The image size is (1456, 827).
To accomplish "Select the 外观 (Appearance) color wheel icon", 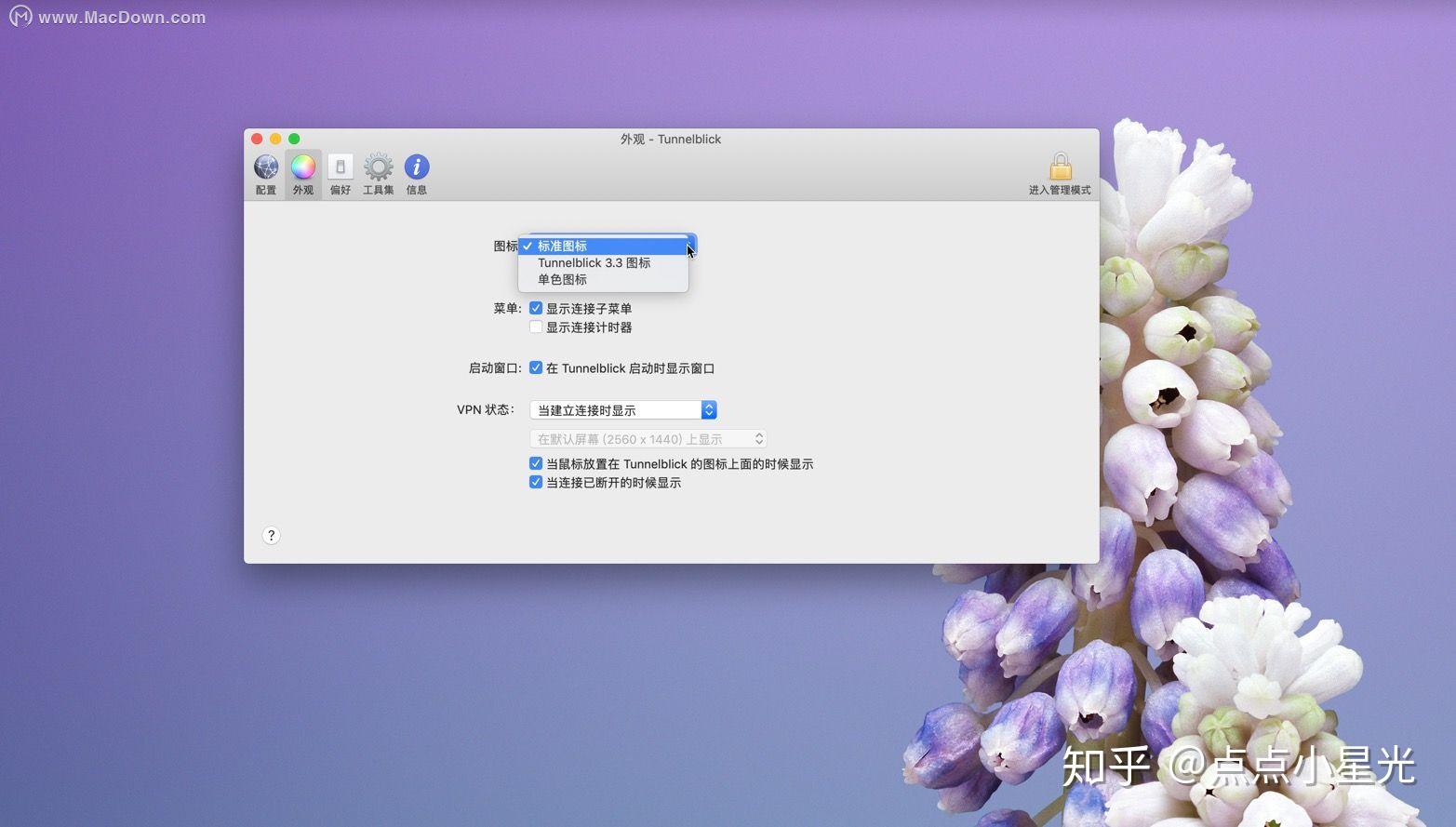I will [303, 174].
